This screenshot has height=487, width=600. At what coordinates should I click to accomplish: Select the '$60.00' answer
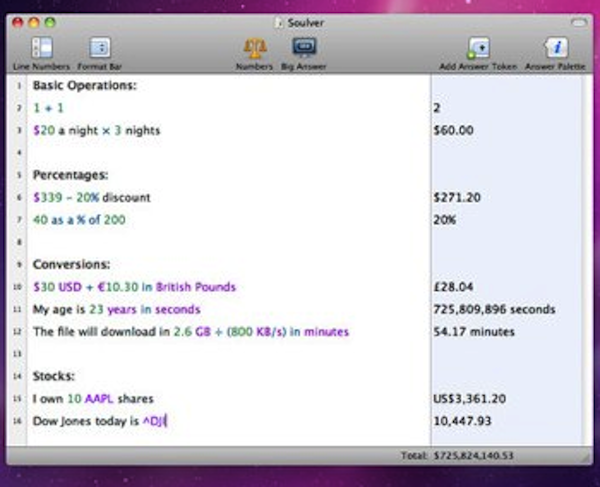pyautogui.click(x=453, y=130)
